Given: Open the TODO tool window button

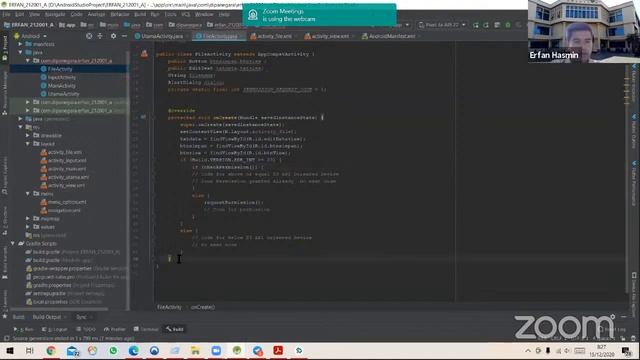Looking at the screenshot, I should point(86,329).
